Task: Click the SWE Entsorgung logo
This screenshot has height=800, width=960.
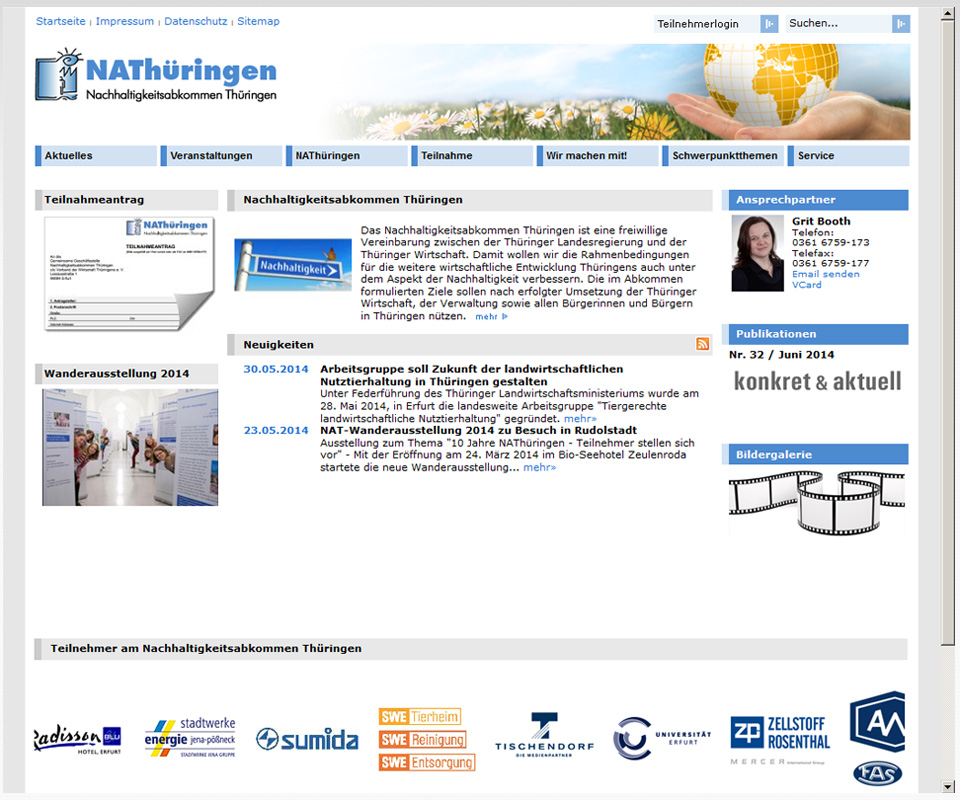Action: click(427, 762)
